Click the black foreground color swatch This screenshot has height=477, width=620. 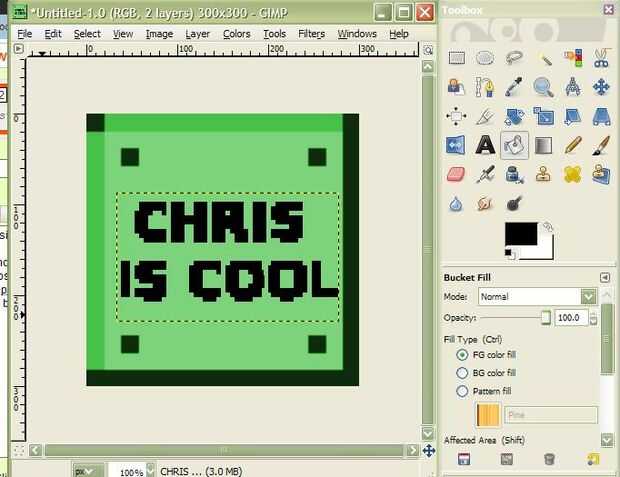pyautogui.click(x=521, y=234)
